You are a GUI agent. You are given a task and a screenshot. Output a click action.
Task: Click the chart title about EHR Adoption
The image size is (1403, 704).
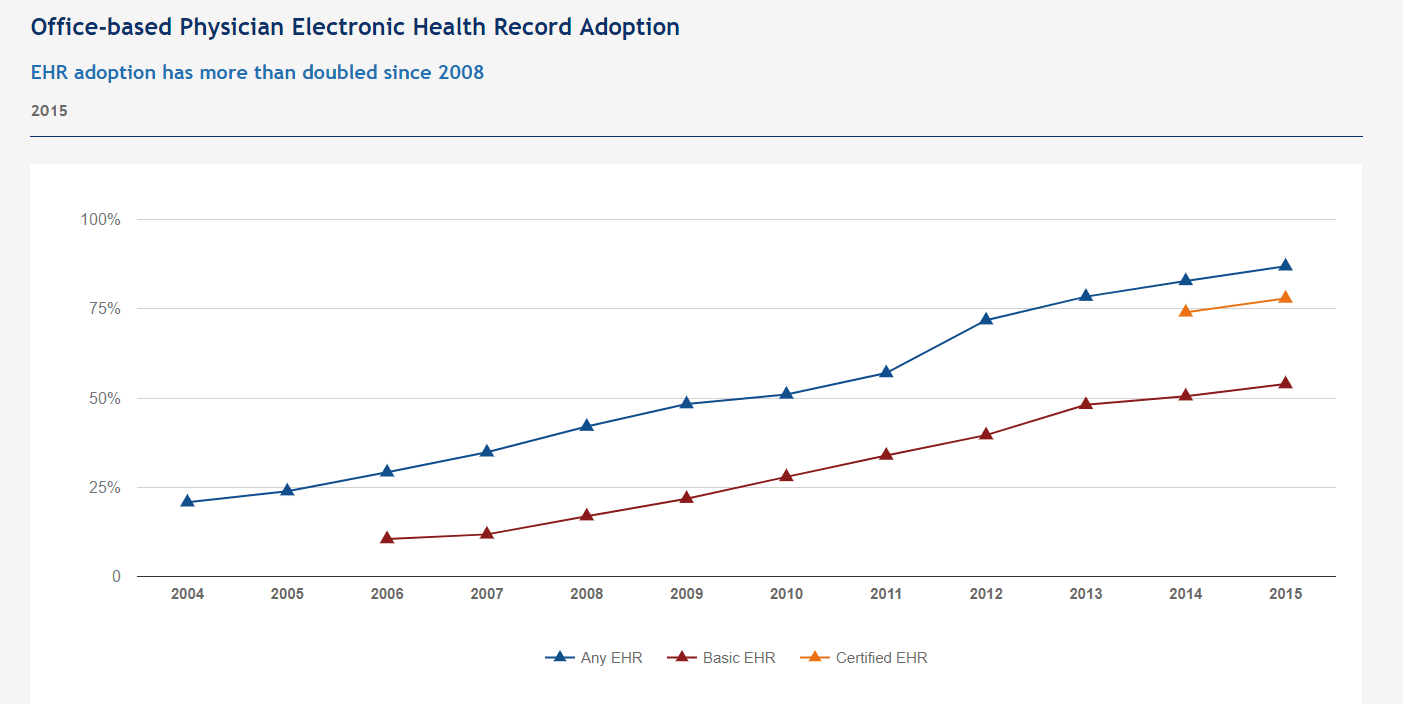[355, 27]
